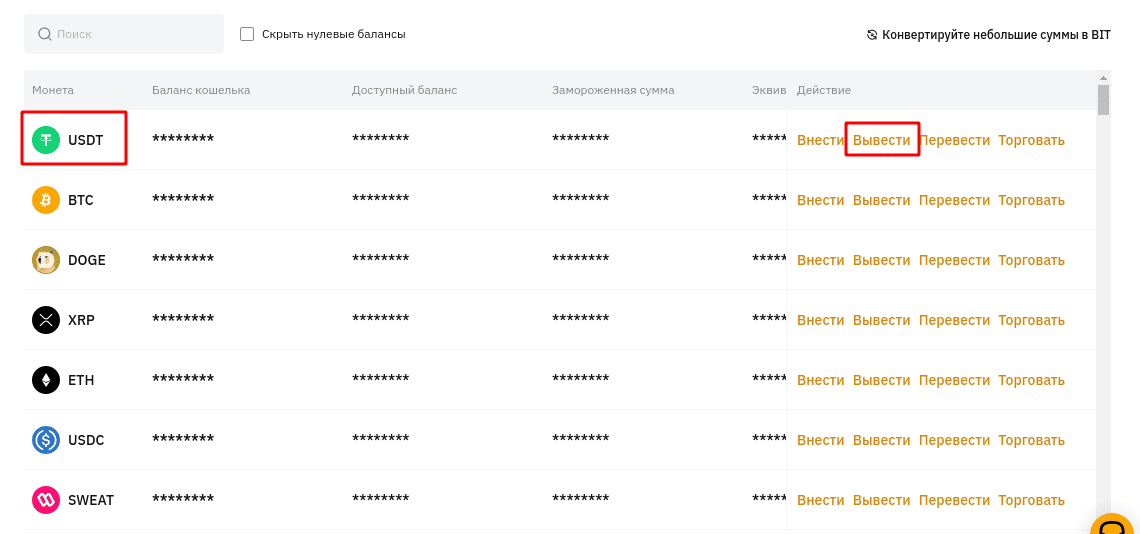Click the XRP coin icon
1140x534 pixels.
tap(46, 320)
